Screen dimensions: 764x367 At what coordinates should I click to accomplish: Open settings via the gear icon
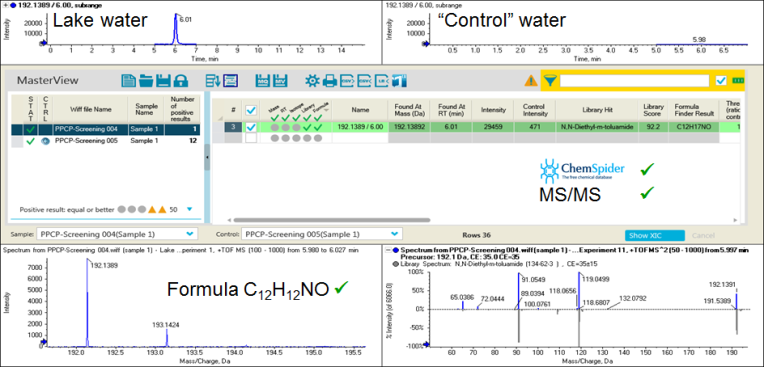click(x=312, y=80)
